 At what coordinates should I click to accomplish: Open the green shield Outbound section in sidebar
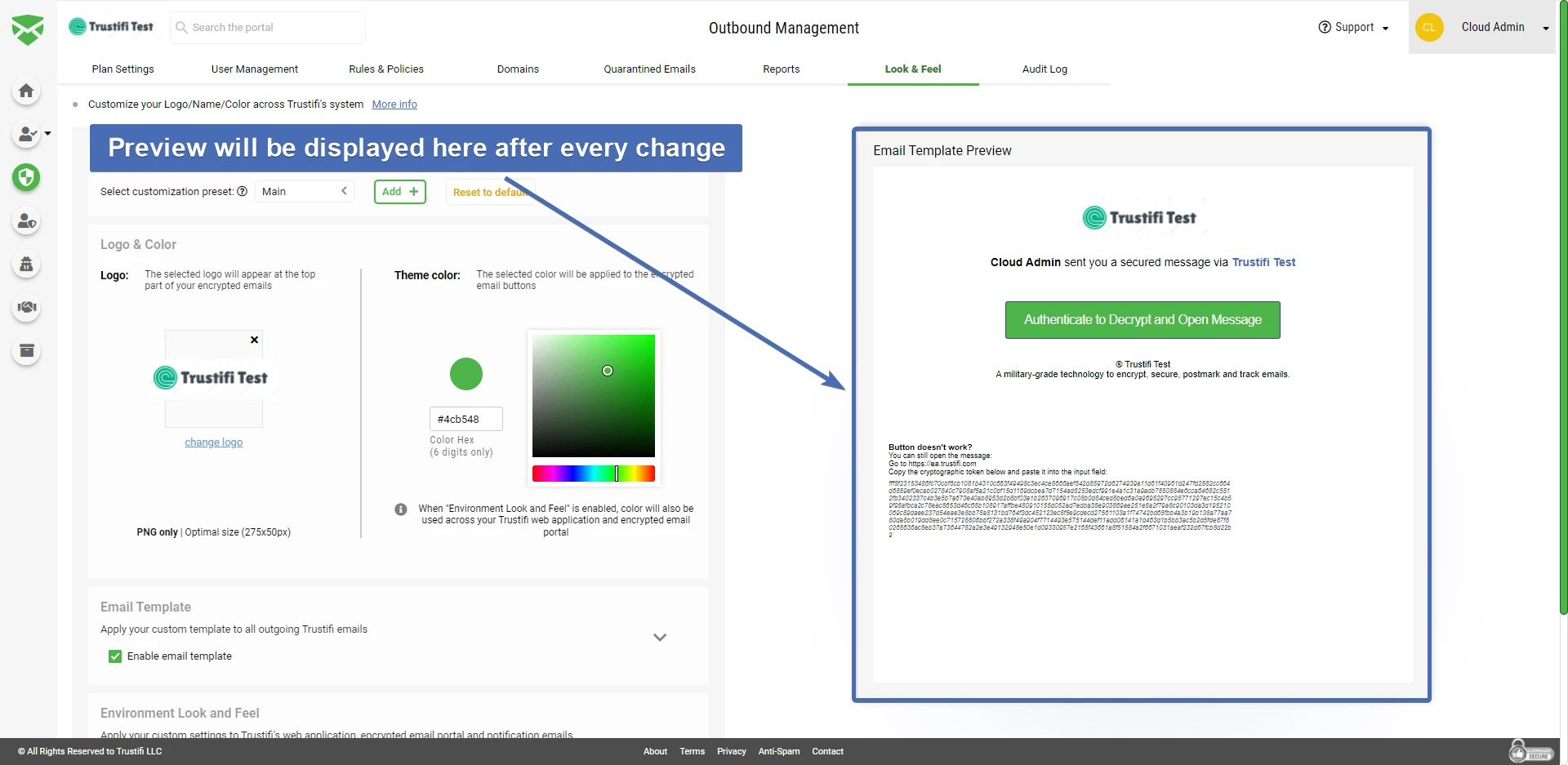[26, 177]
